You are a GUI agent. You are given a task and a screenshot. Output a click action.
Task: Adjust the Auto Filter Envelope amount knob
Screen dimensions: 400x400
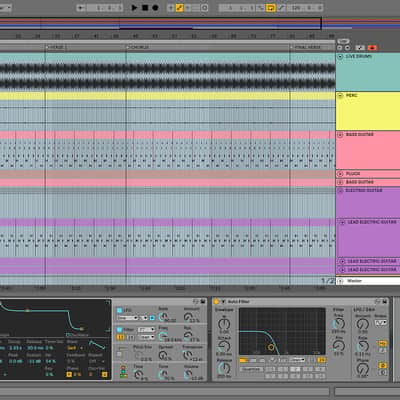coord(224,323)
